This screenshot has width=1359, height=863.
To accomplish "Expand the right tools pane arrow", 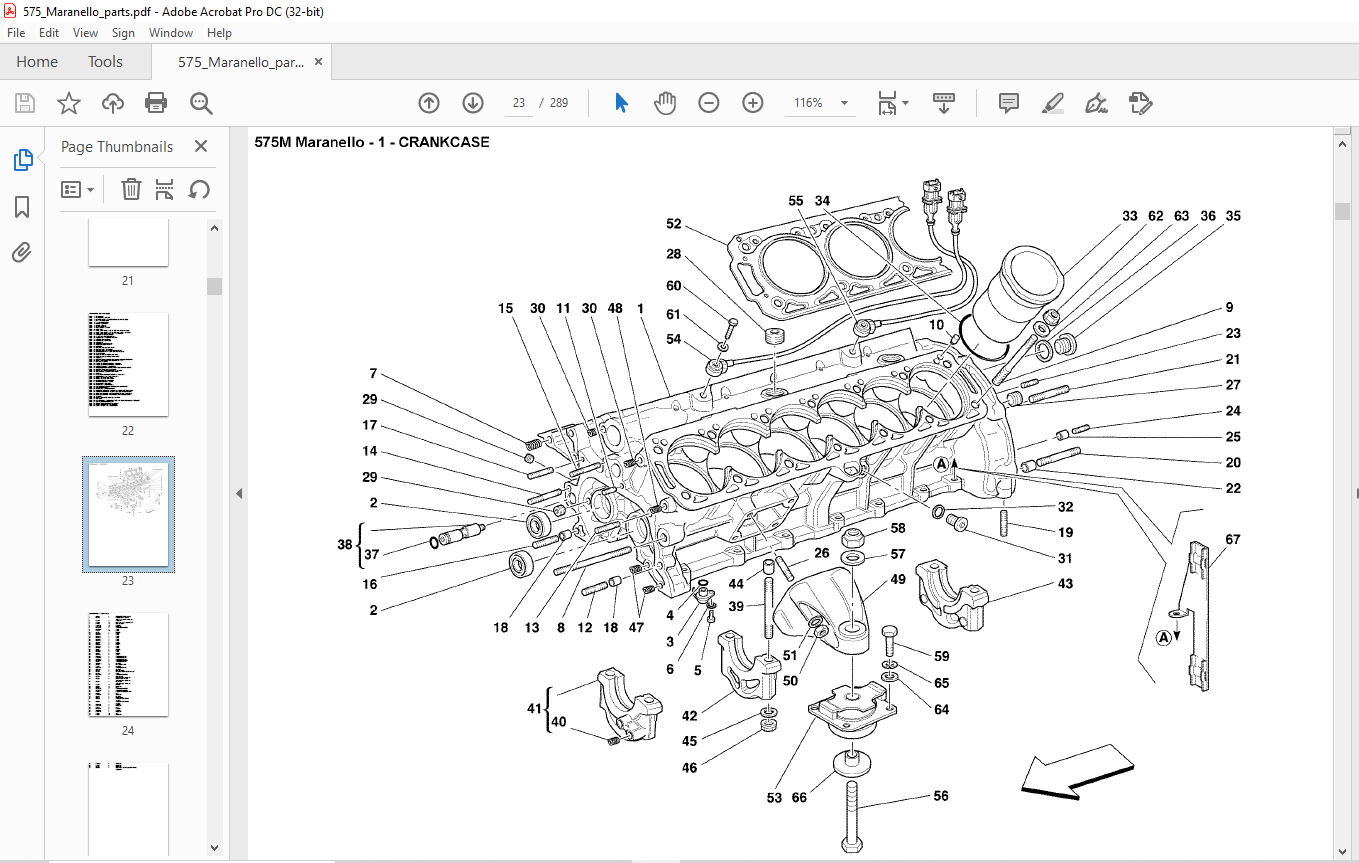I will [1355, 494].
